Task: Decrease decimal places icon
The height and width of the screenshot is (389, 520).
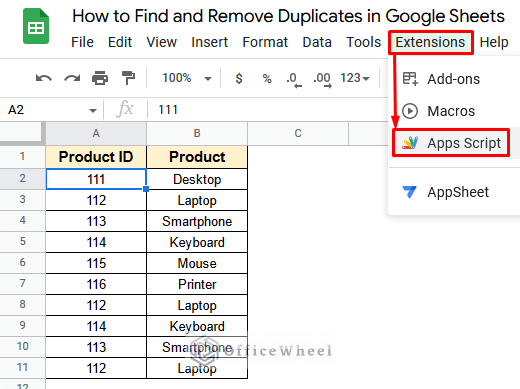Action: coord(294,80)
